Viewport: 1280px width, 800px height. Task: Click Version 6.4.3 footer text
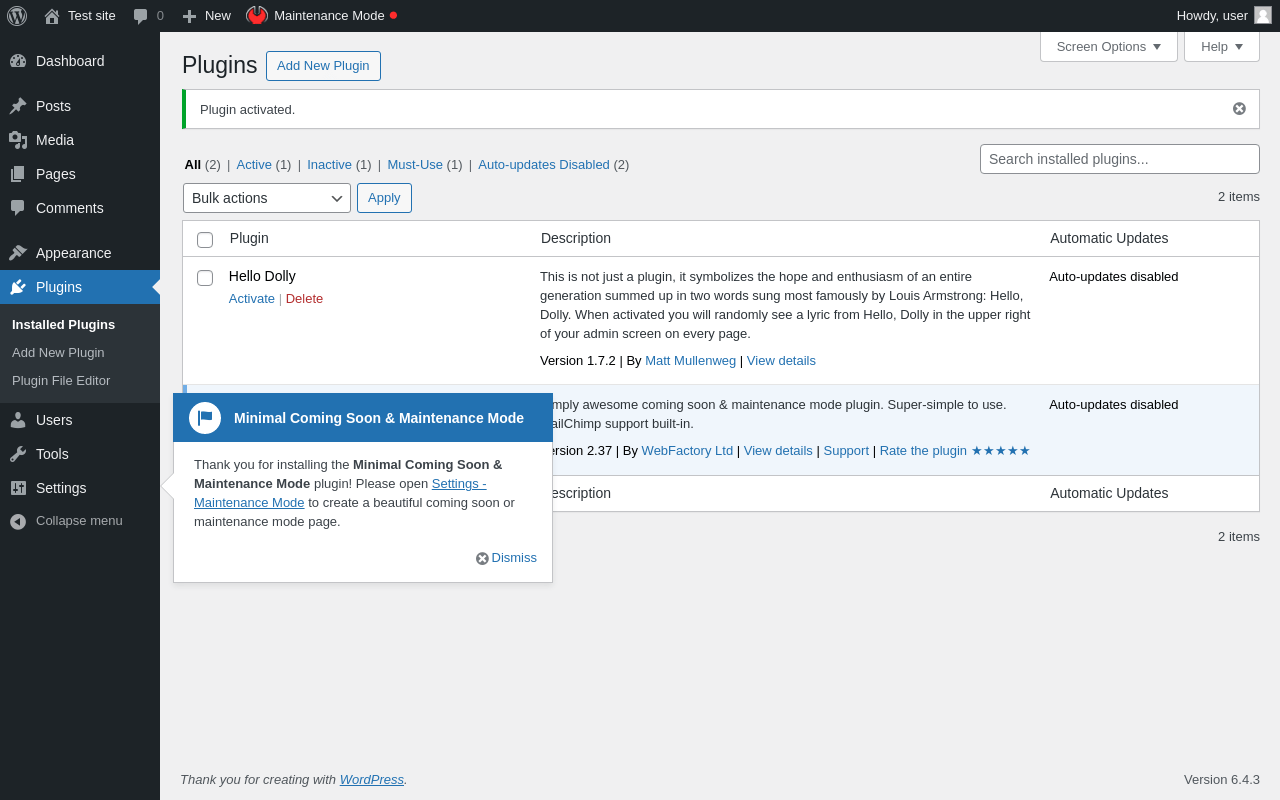click(1222, 780)
